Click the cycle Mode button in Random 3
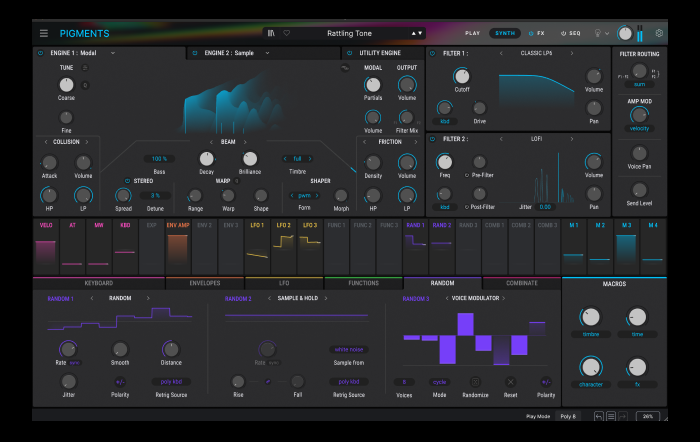This screenshot has height=442, width=700. click(439, 382)
